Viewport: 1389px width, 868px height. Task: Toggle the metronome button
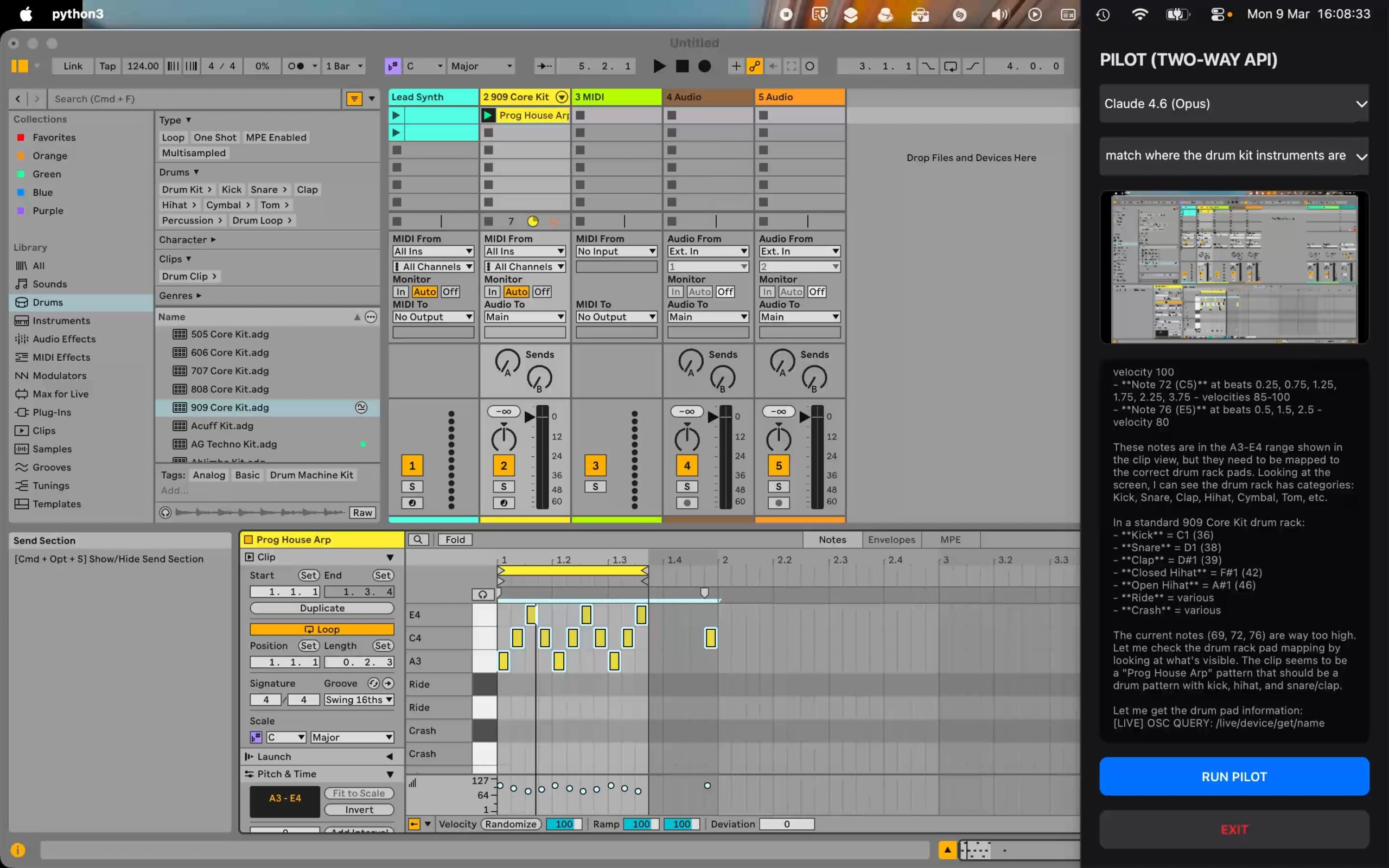296,66
